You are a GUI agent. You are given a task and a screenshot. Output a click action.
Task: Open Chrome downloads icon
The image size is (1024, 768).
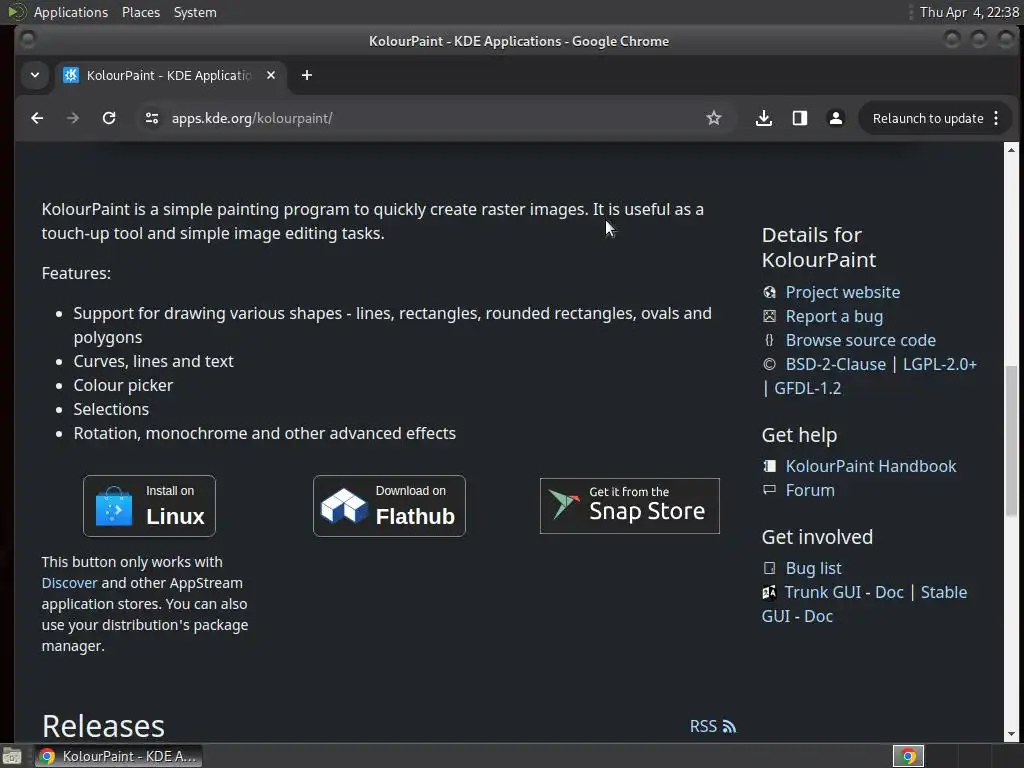point(763,118)
